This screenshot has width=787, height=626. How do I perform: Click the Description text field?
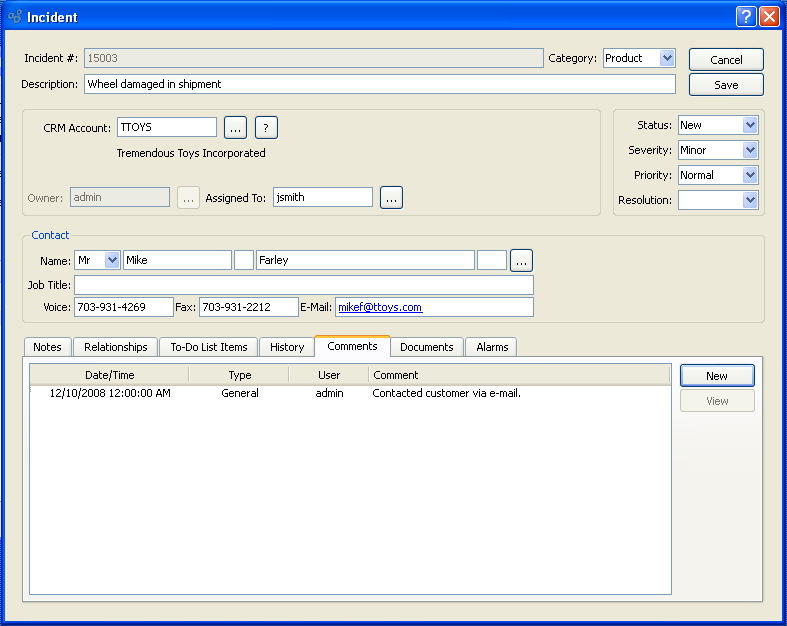[x=379, y=84]
